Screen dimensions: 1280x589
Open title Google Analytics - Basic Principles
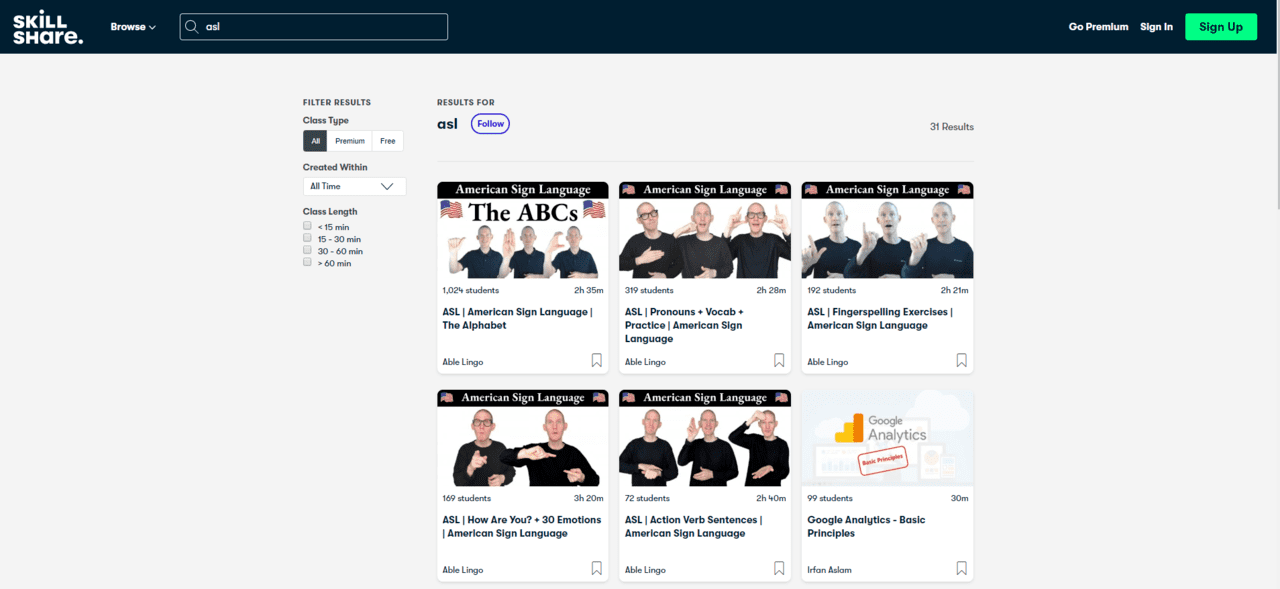866,526
